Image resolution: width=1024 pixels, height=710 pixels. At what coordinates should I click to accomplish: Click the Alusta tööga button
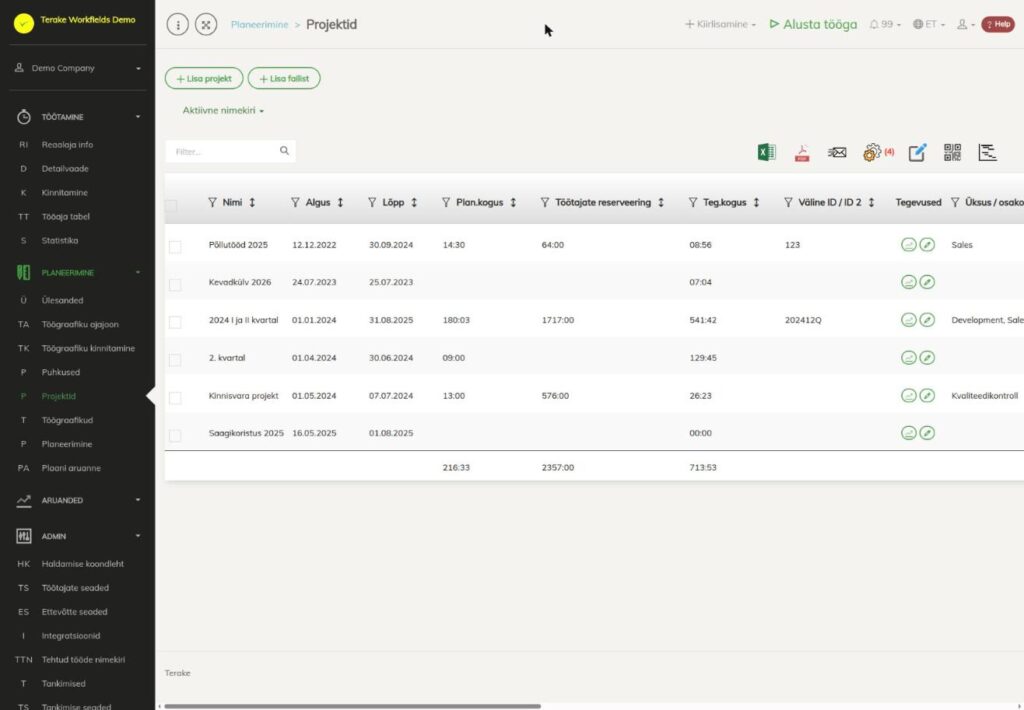click(x=813, y=24)
